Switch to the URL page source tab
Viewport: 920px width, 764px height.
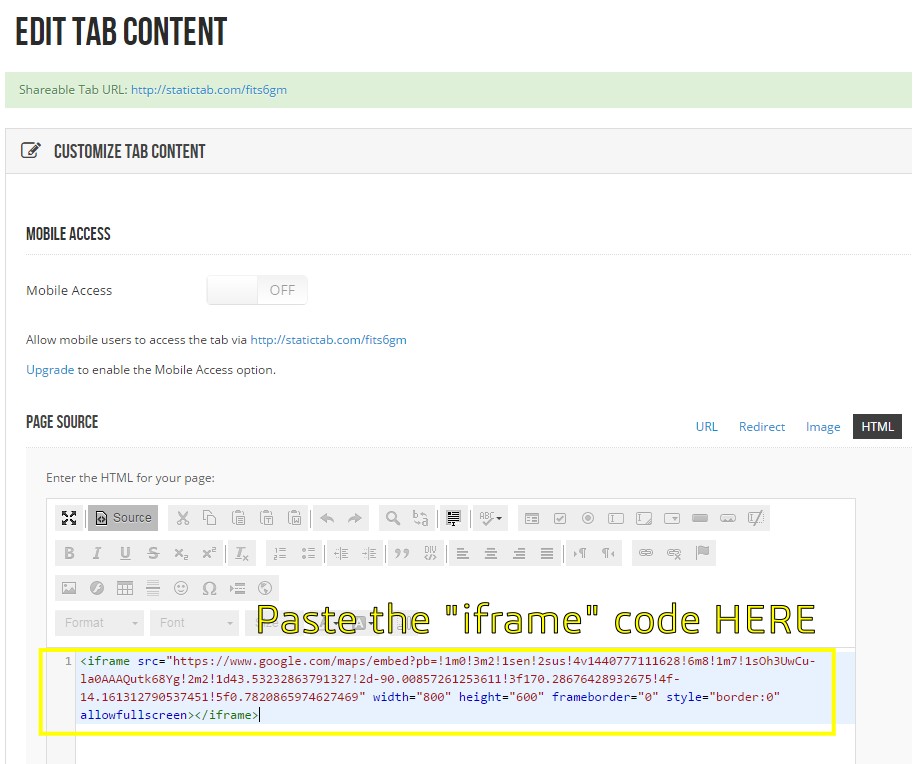point(706,427)
